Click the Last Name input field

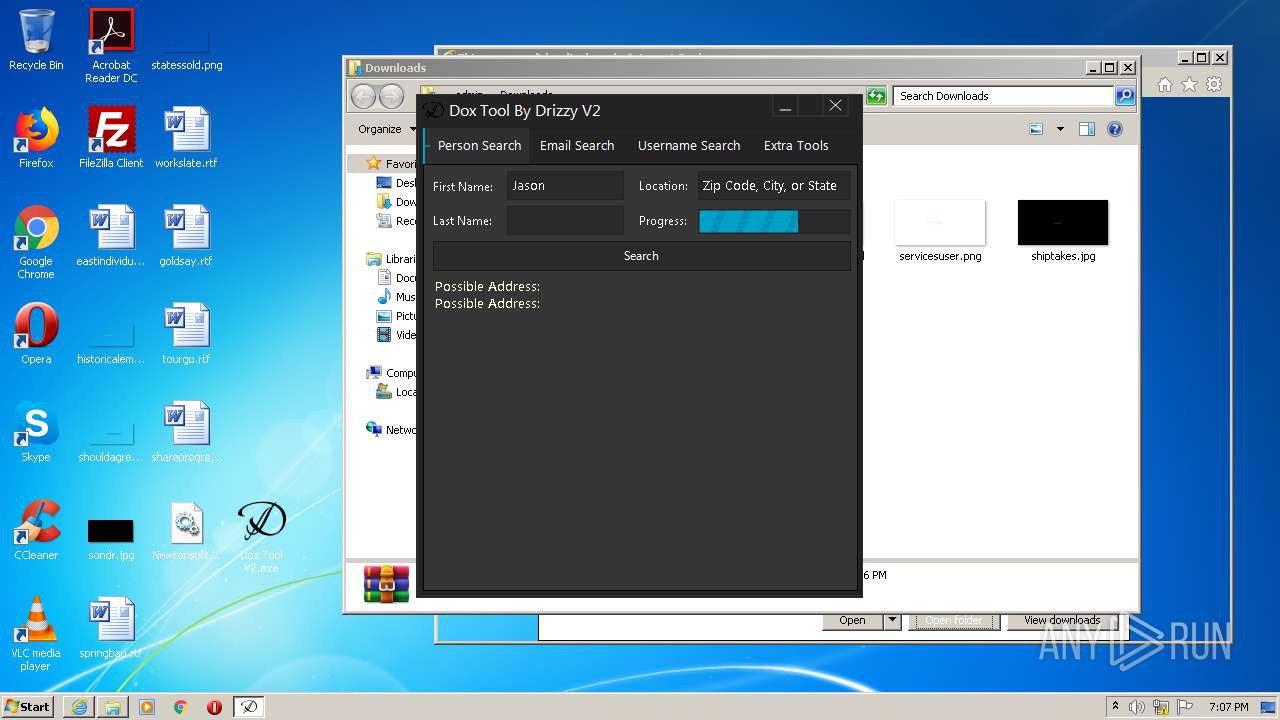click(565, 221)
